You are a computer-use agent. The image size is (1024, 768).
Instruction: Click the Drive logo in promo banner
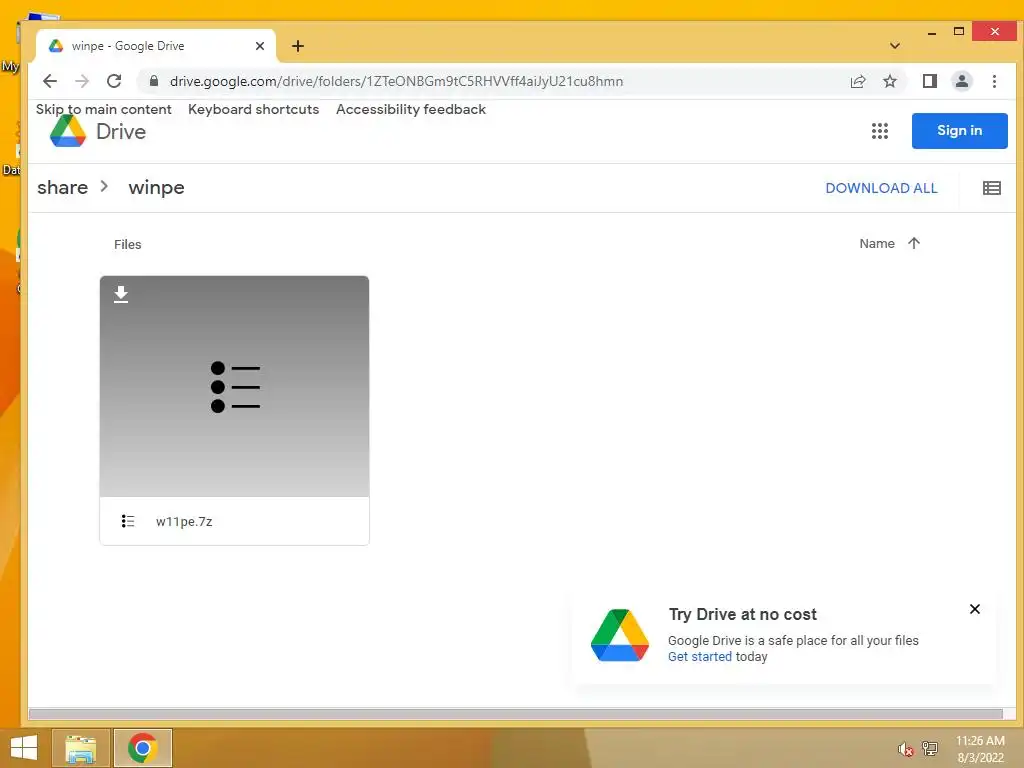click(x=620, y=635)
